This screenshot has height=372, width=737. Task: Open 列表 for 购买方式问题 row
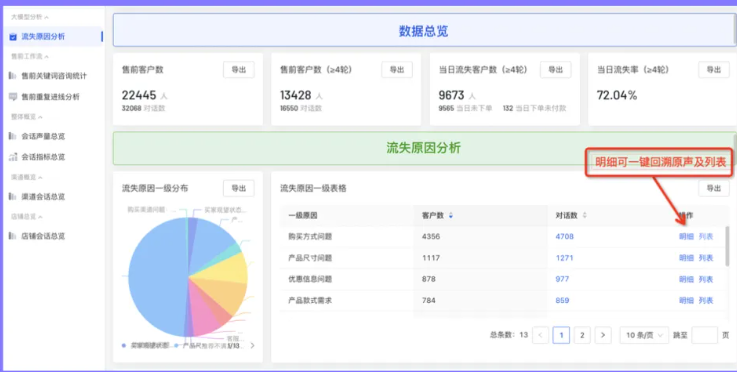(706, 237)
